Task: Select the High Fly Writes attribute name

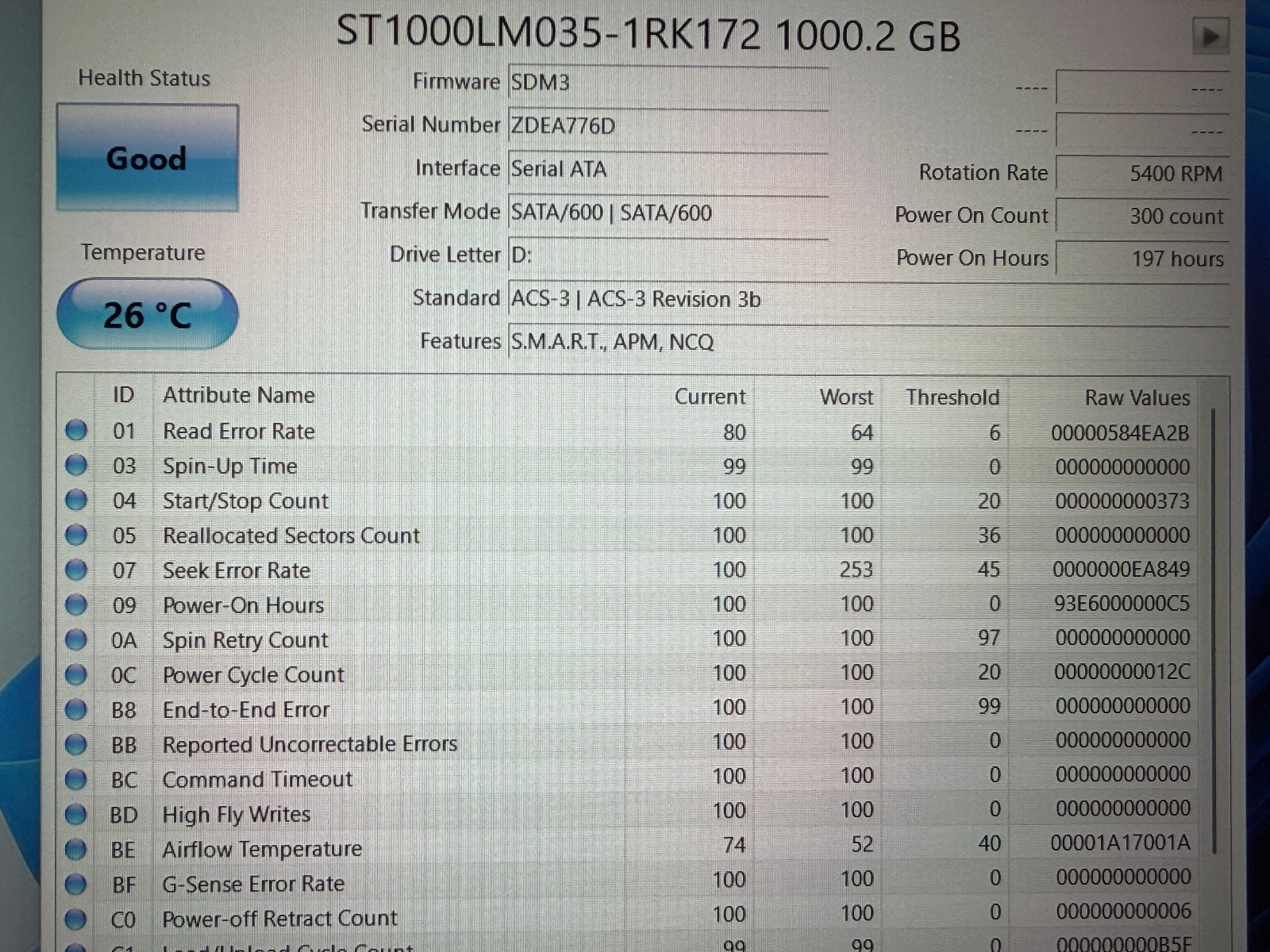Action: tap(237, 815)
